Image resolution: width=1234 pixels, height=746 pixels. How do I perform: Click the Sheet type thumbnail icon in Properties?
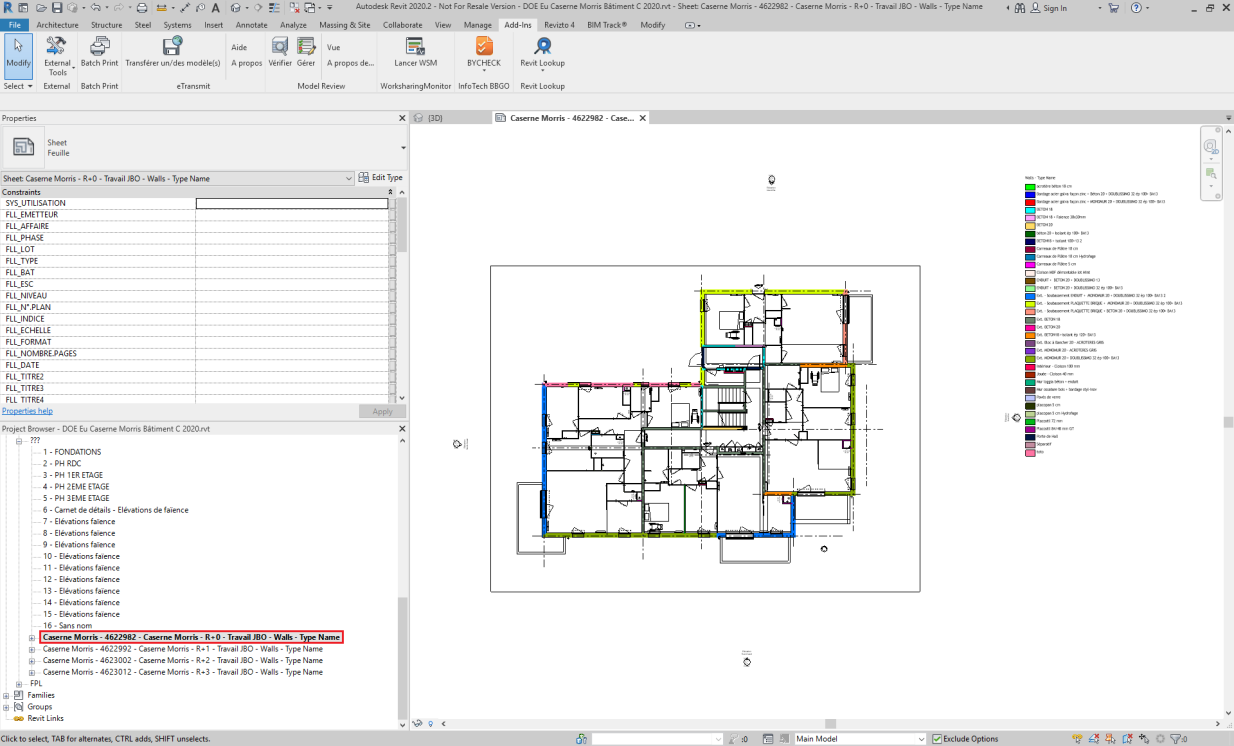[24, 147]
